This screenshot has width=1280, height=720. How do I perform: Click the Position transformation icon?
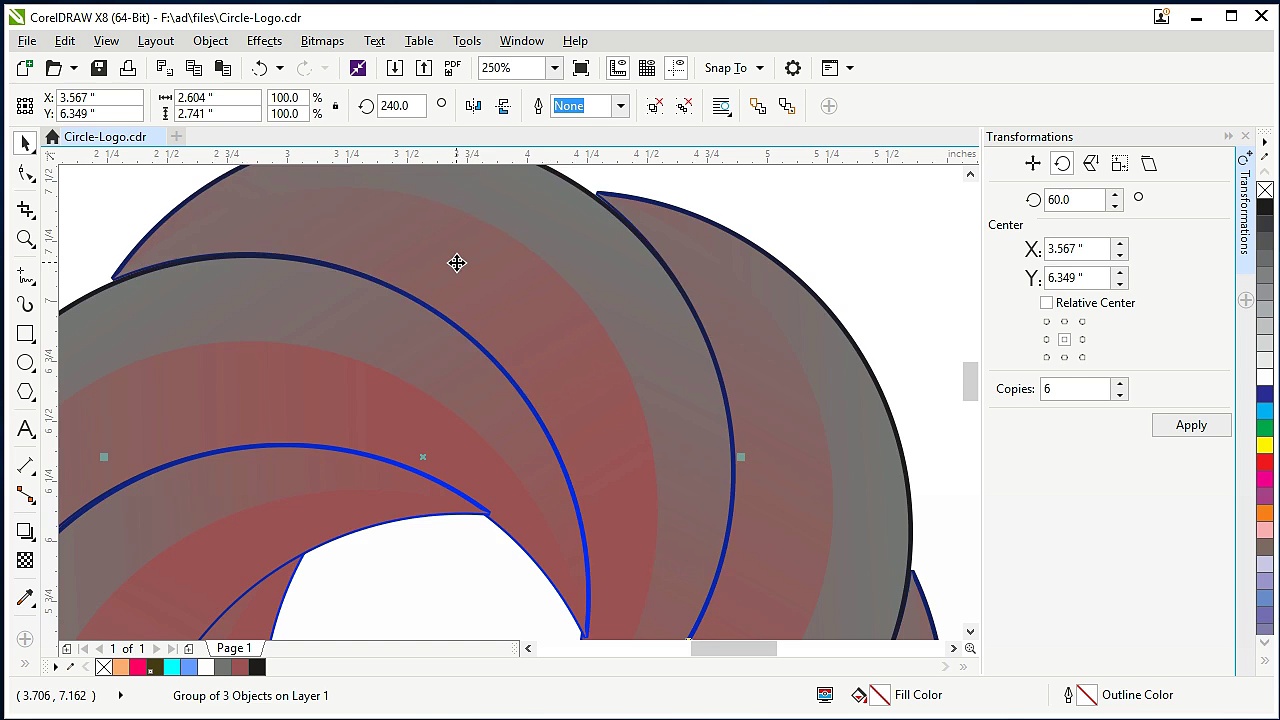coord(1033,164)
